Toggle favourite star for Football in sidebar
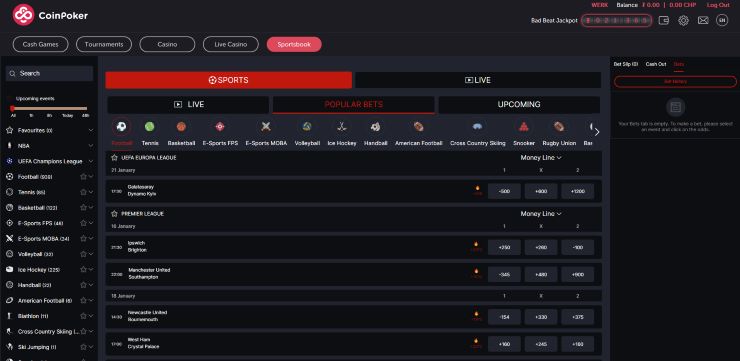The height and width of the screenshot is (361, 740). click(84, 176)
